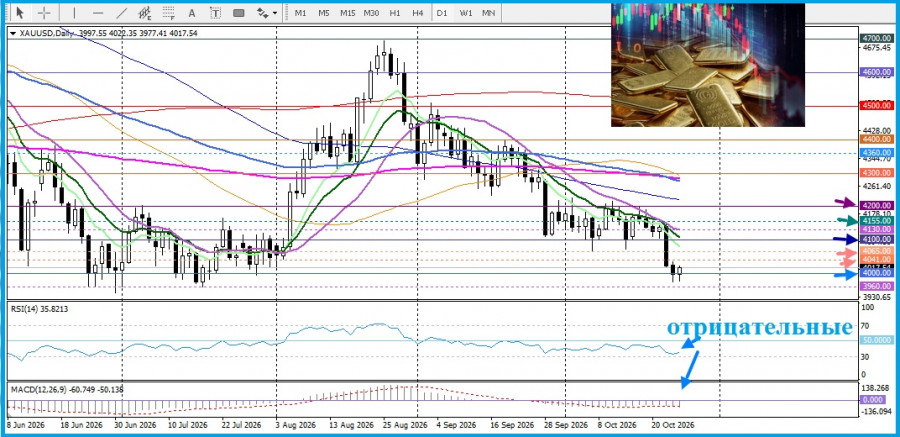
Task: Switch chart to M15 timeframe
Action: [347, 13]
